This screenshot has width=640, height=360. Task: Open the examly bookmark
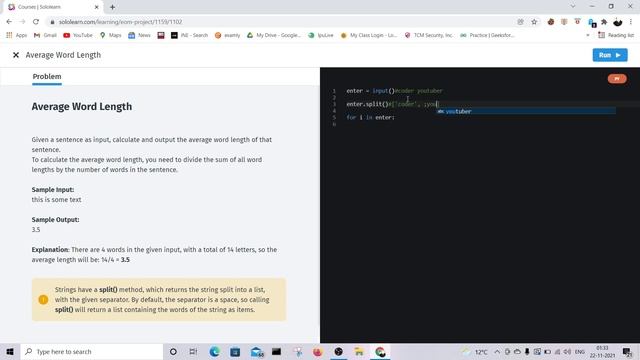tap(227, 36)
